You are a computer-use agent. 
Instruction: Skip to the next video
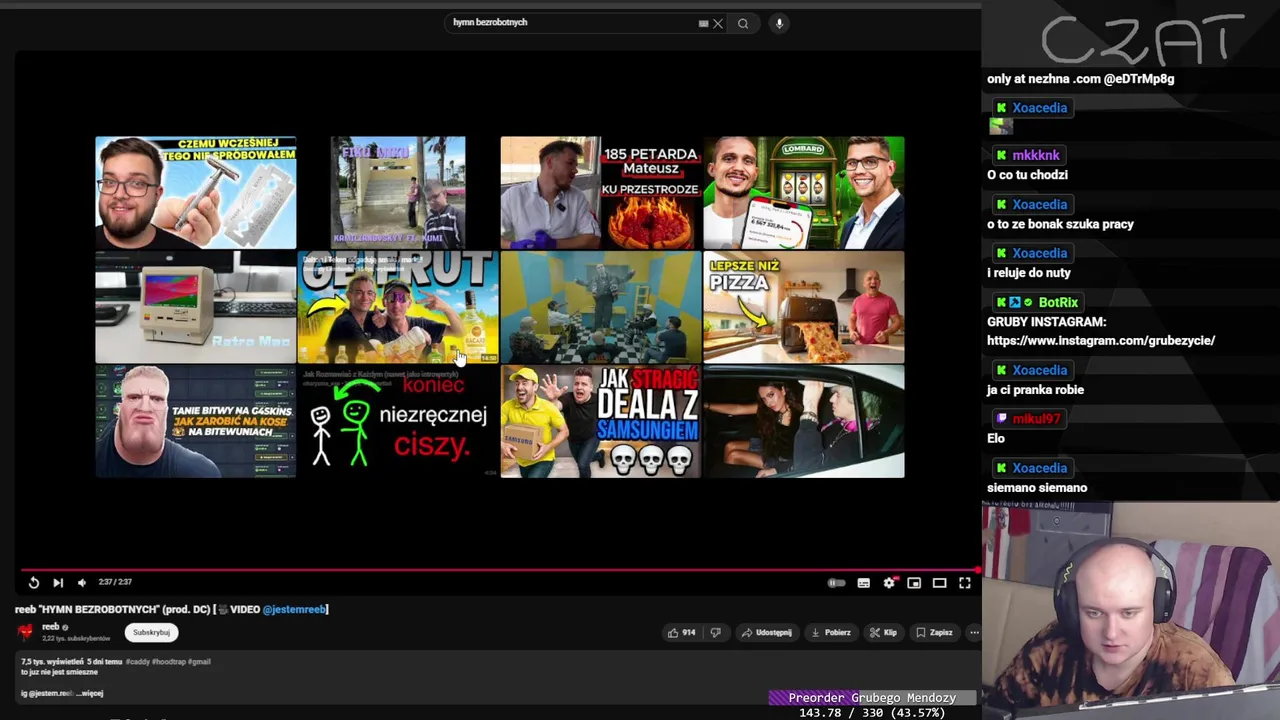[x=58, y=582]
